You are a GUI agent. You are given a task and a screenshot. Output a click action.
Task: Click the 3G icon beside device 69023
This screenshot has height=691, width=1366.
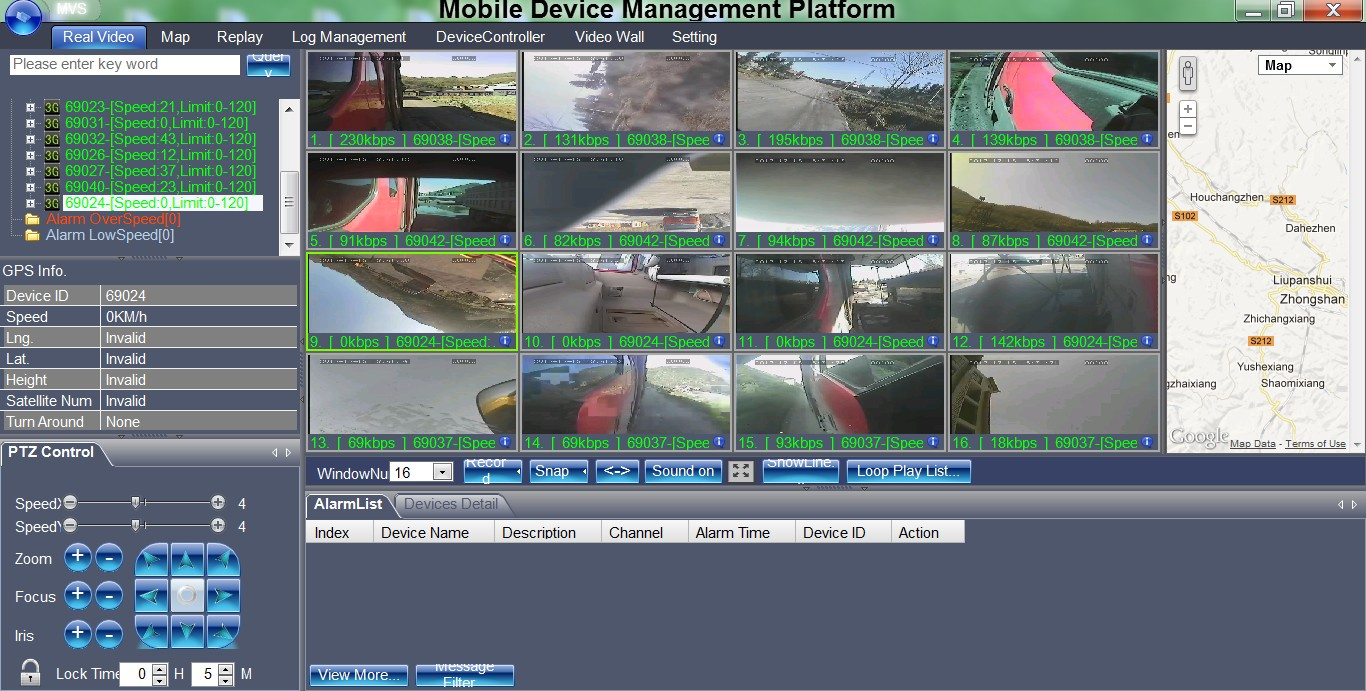52,107
